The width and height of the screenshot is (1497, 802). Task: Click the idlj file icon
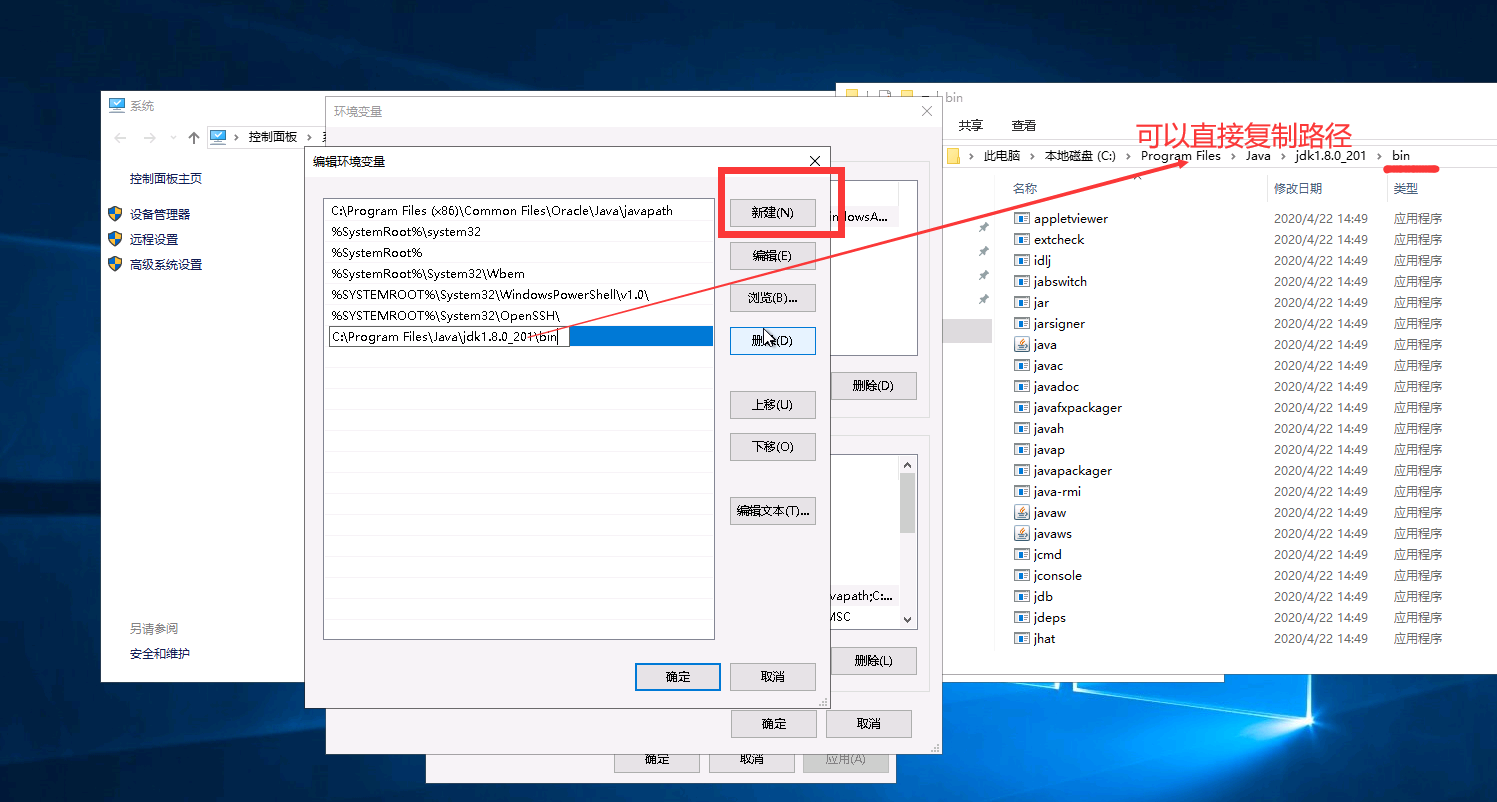point(1022,260)
